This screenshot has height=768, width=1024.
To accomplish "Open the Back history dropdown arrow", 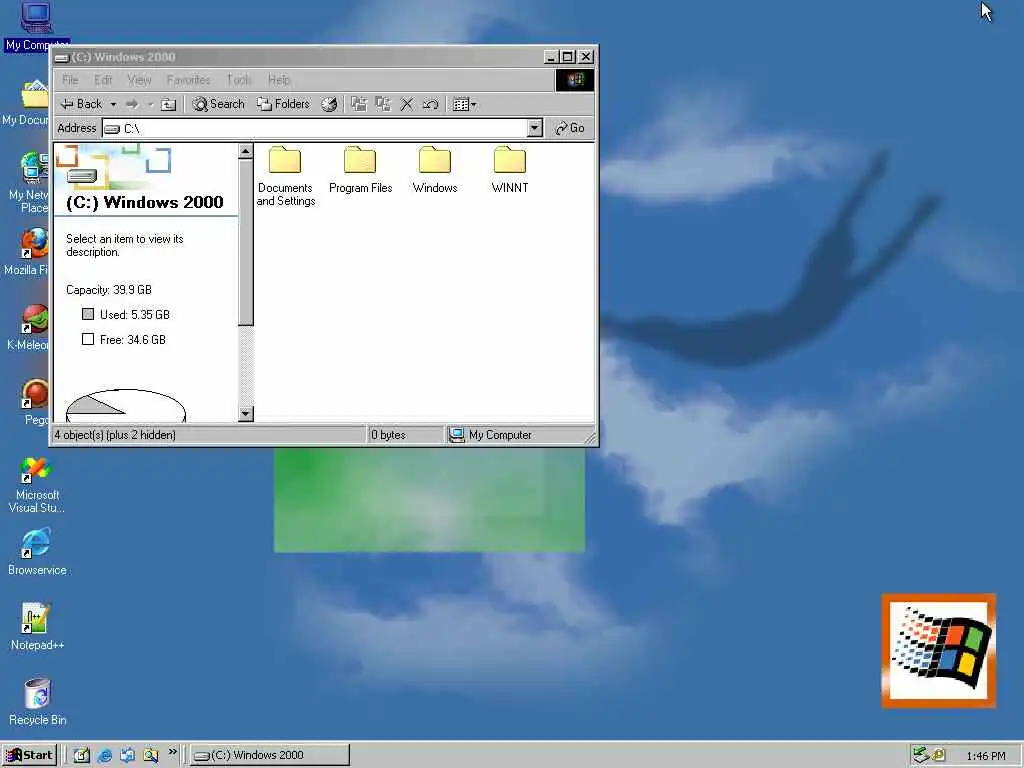I will [x=113, y=104].
